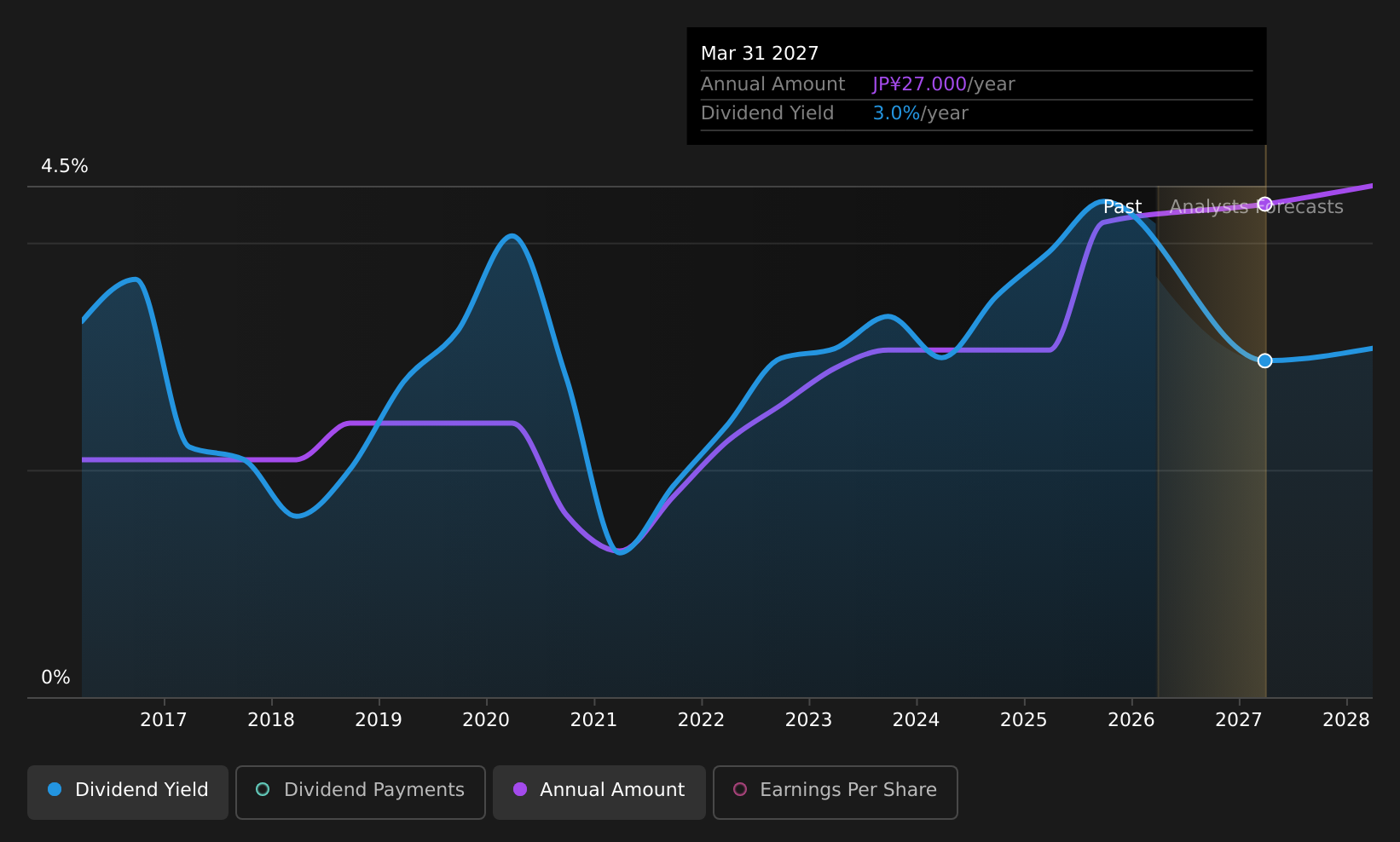Screen dimensions: 1400x842
Task: Click the purple Annual Amount data point marker
Action: [1265, 205]
